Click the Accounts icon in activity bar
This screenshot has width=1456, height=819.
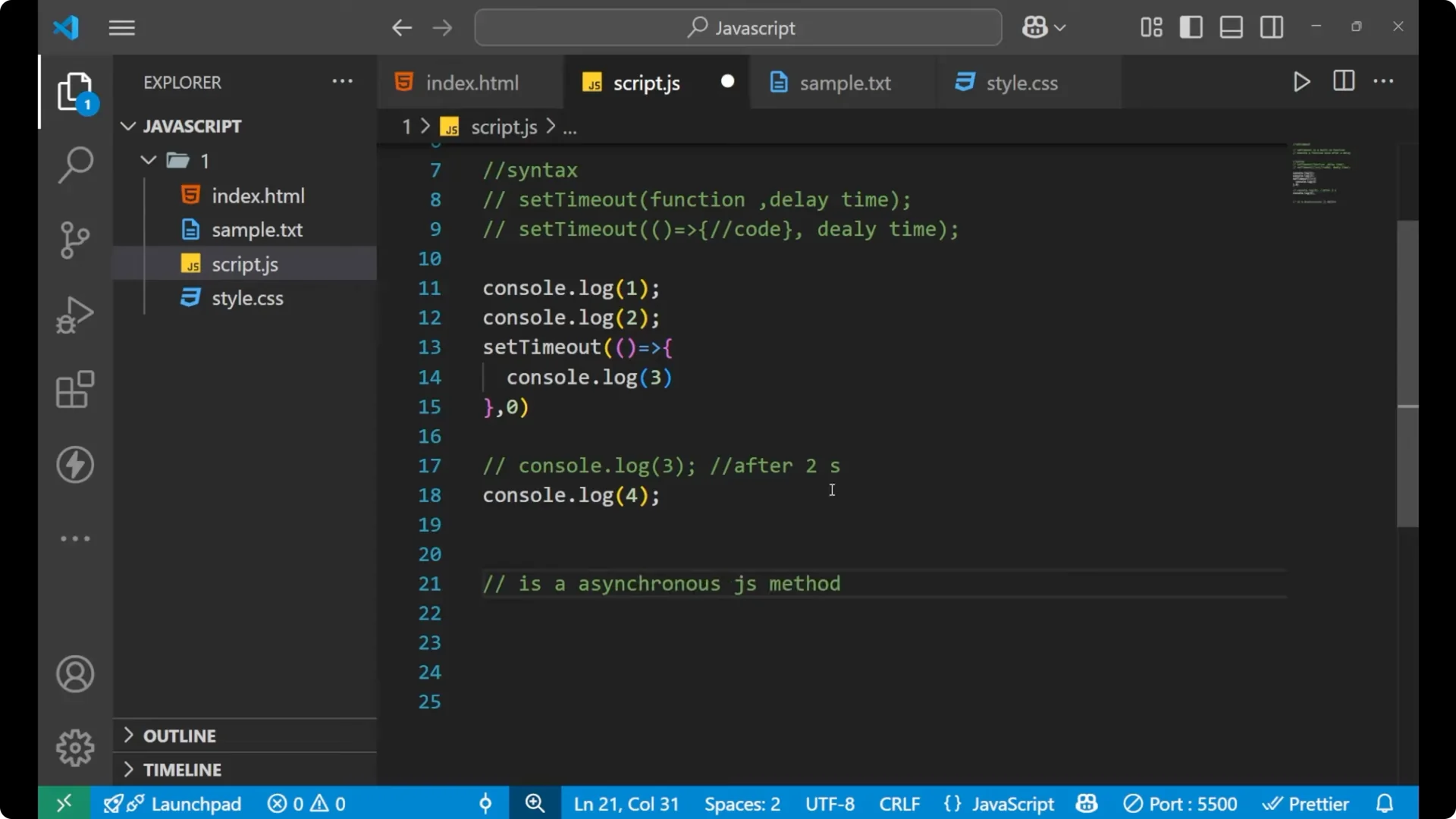tap(75, 674)
